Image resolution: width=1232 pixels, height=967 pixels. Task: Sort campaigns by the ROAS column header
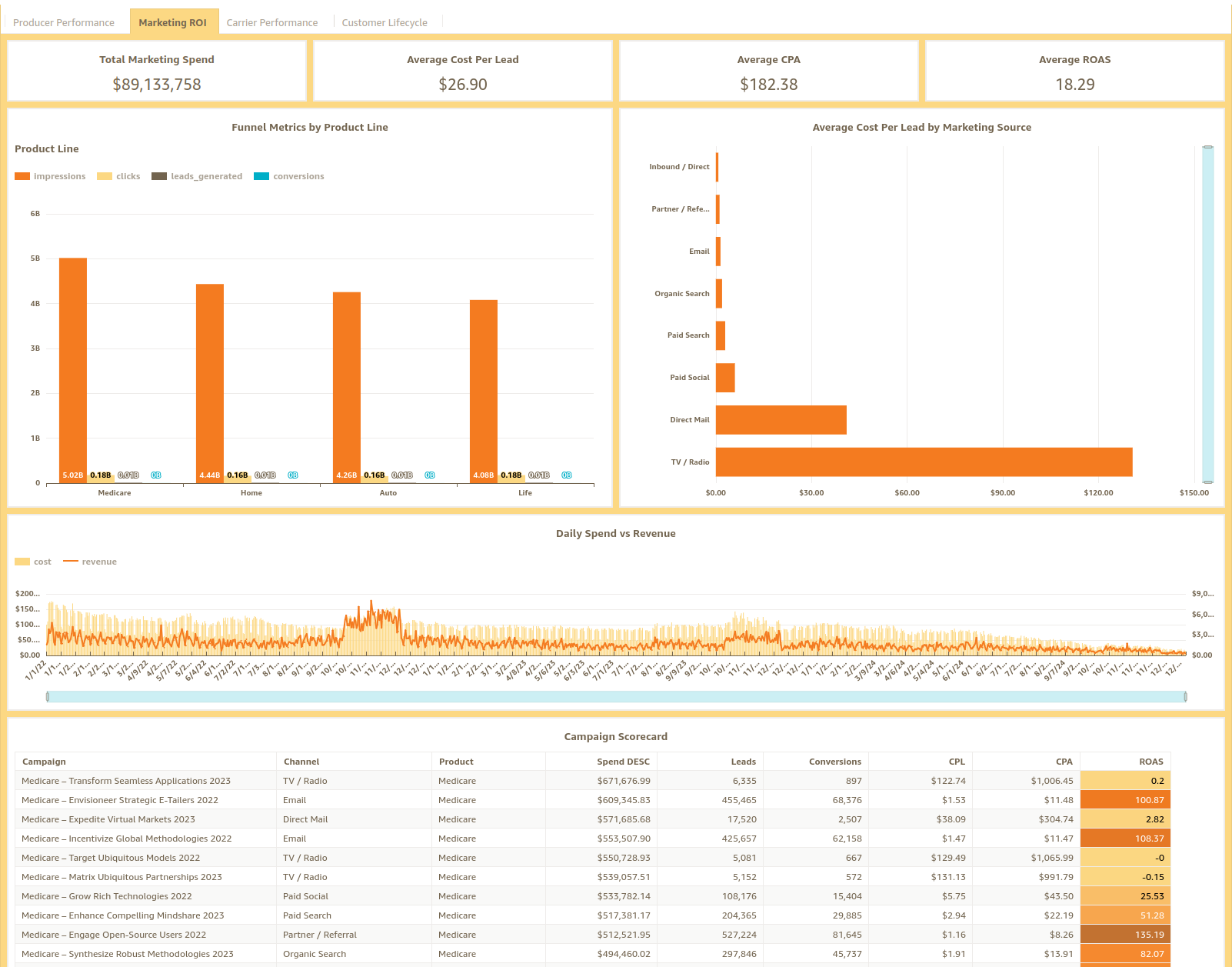pos(1151,762)
